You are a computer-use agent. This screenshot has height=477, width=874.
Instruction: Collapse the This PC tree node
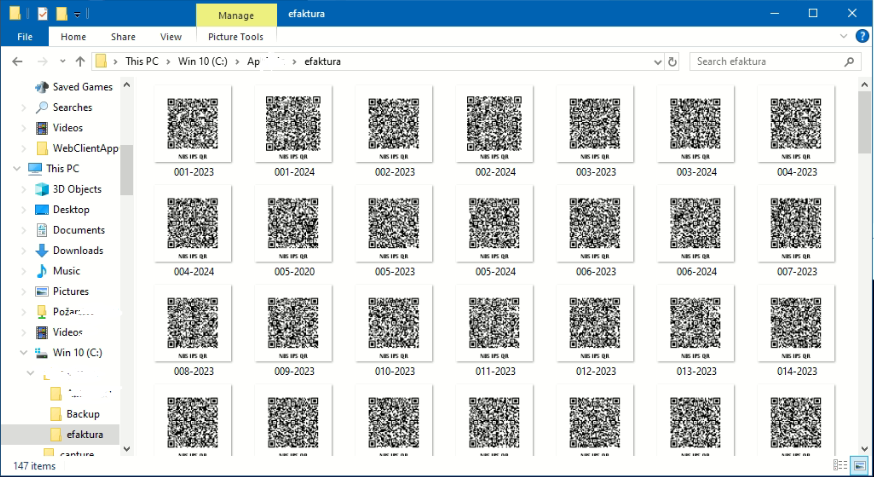(16, 168)
